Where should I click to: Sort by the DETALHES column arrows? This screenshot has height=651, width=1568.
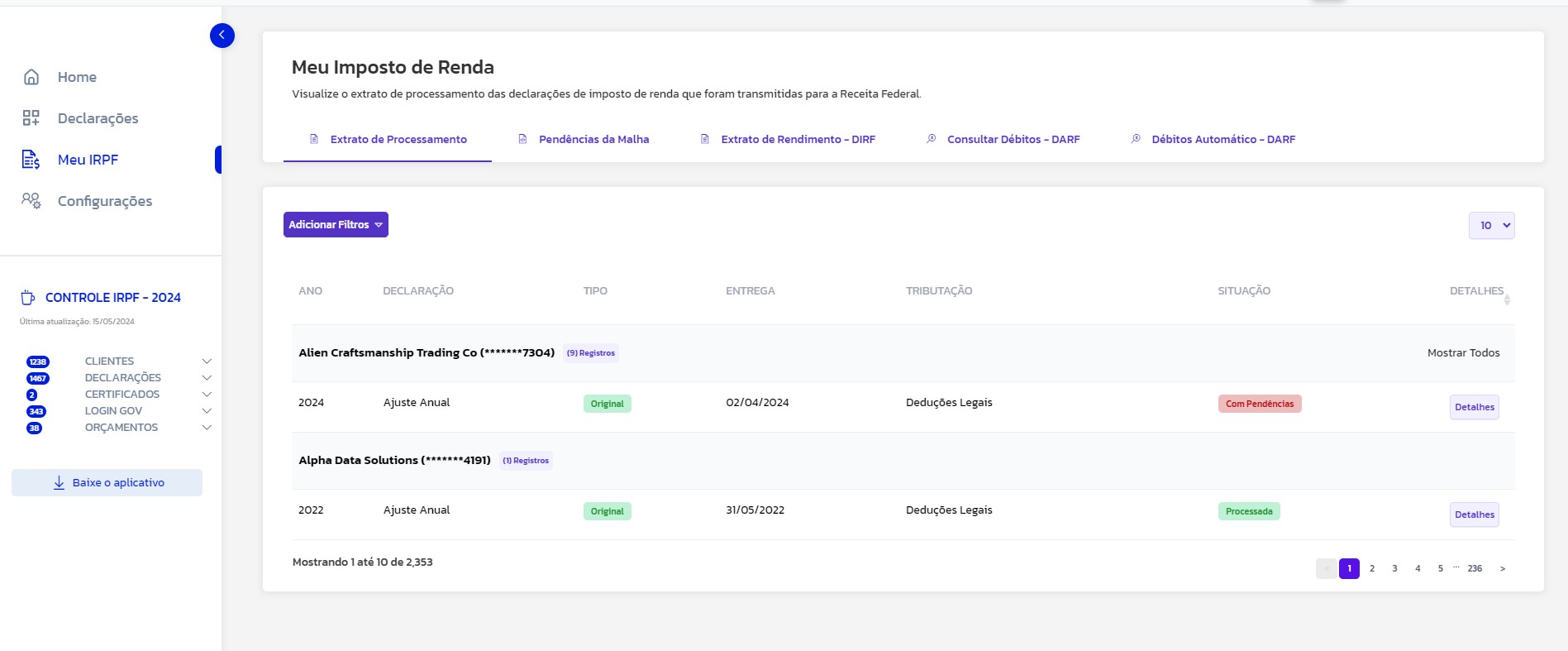click(1507, 299)
